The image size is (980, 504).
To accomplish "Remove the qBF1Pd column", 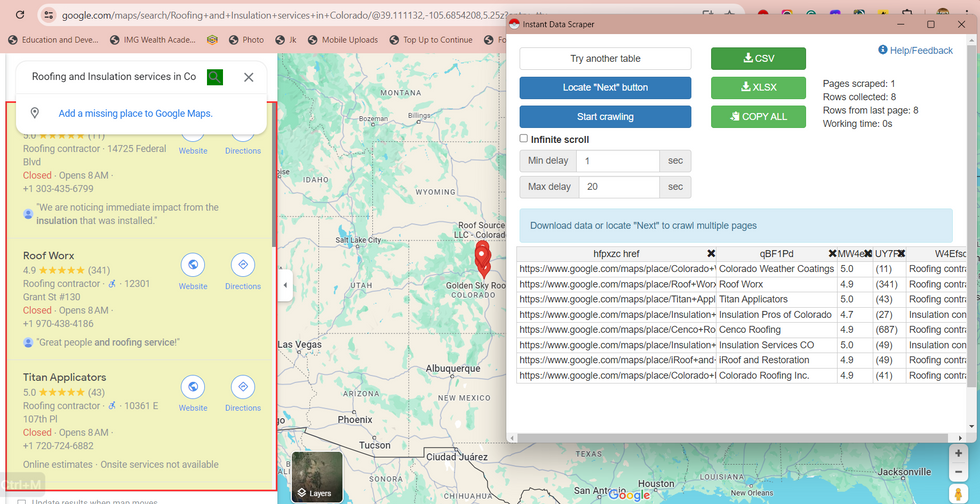I will click(832, 253).
